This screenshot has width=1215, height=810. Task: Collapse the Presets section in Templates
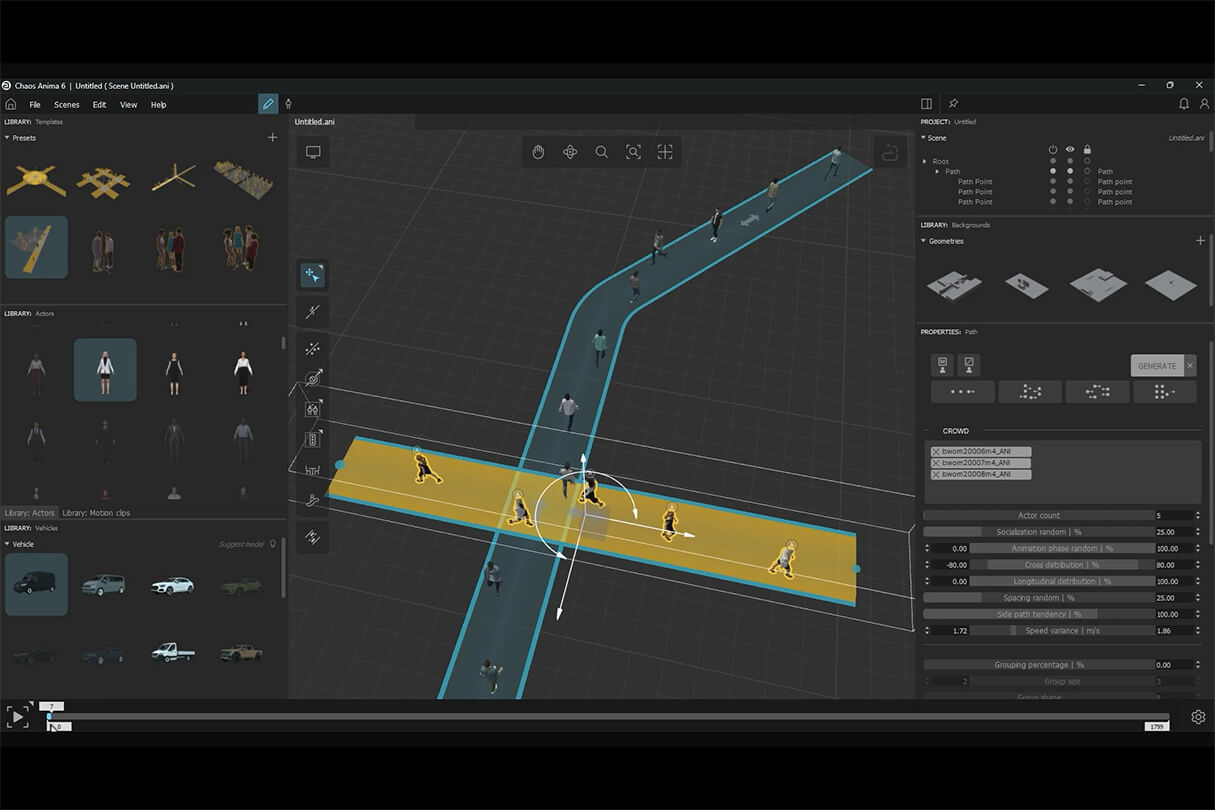pos(8,138)
